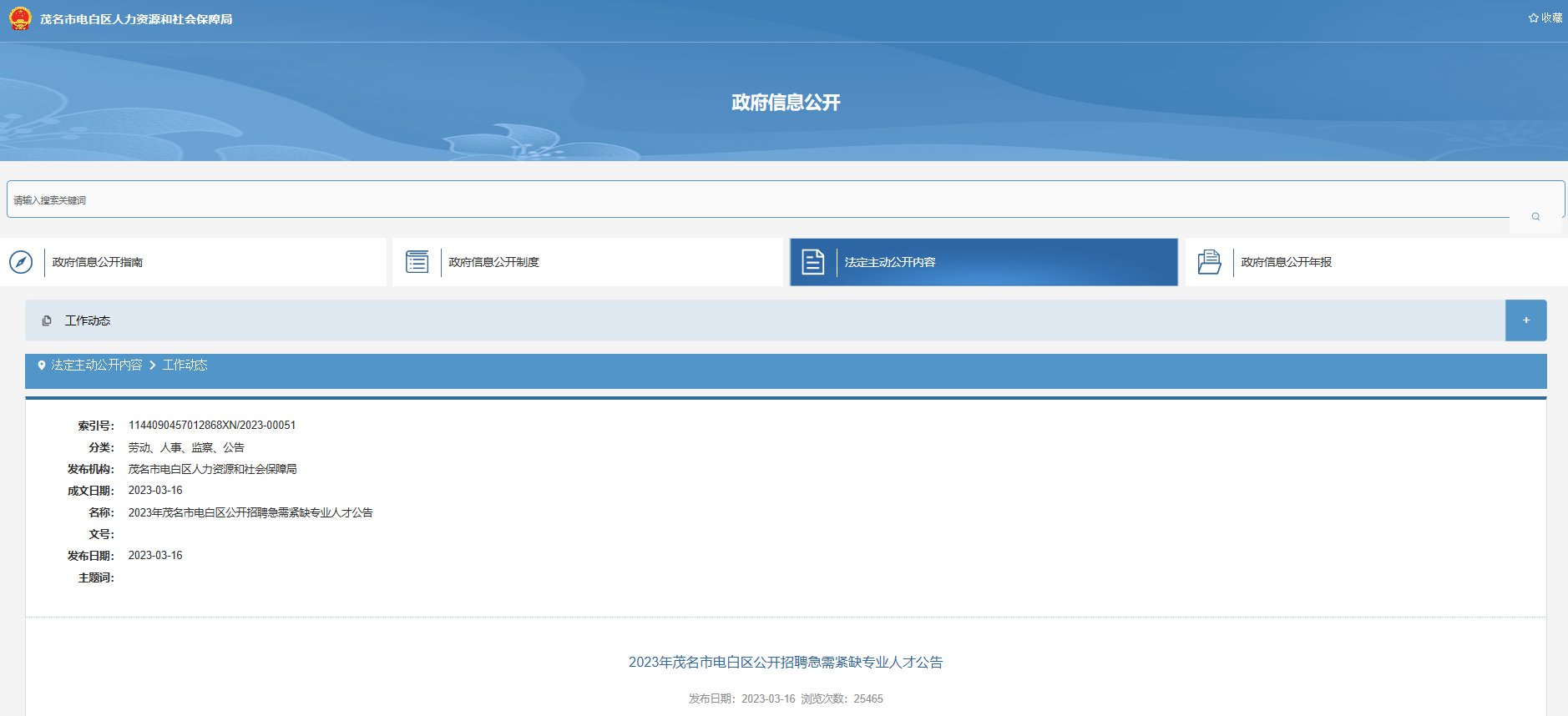Switch to the 政府信息公开指南 tab
The width and height of the screenshot is (1568, 716).
(98, 262)
